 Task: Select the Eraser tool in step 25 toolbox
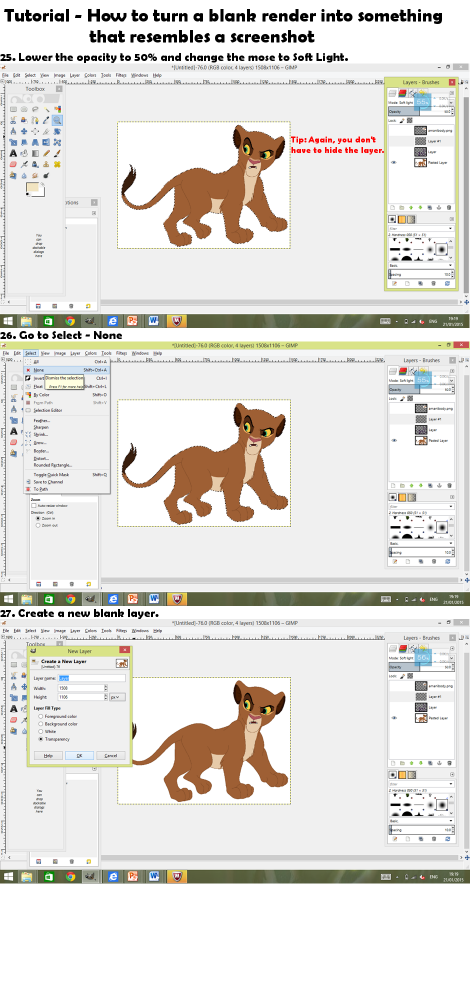tap(13, 165)
